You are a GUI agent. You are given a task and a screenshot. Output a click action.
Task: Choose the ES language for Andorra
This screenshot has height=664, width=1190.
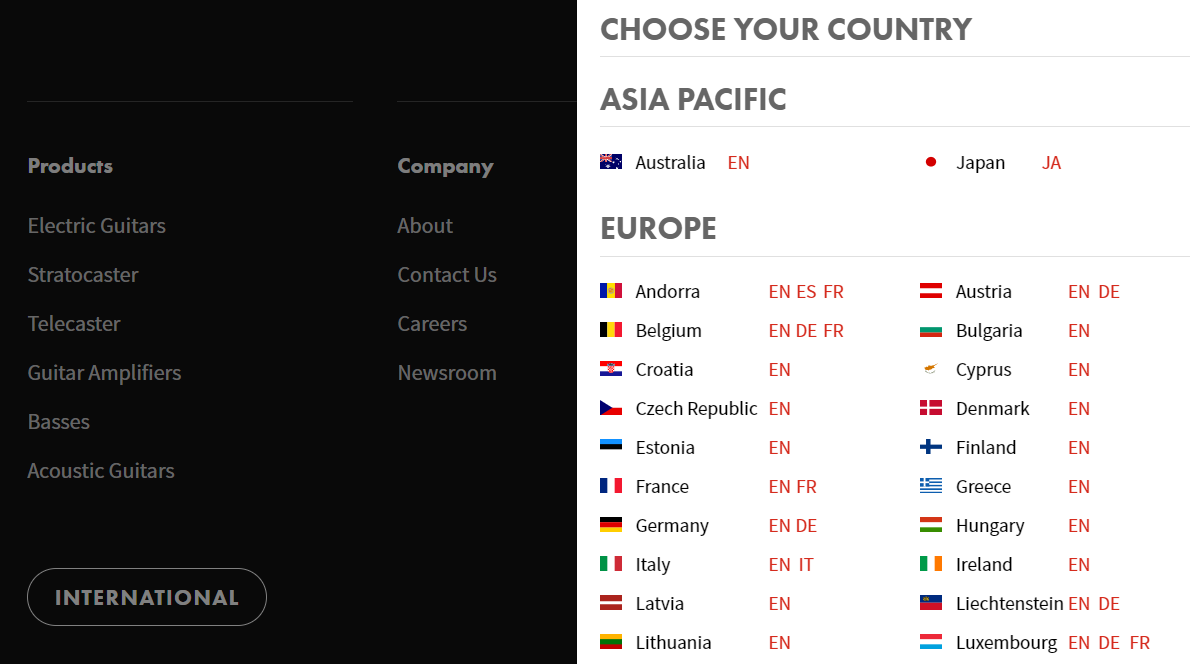click(806, 291)
